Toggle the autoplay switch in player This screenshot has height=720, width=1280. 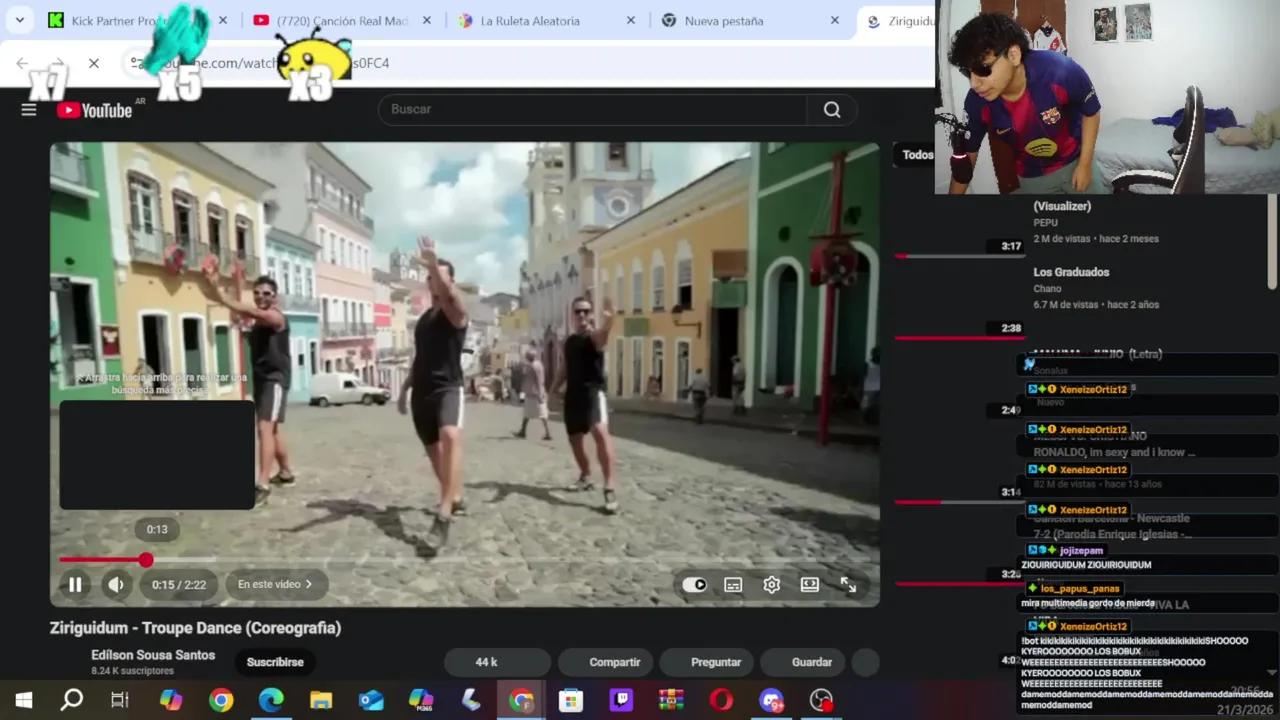coord(694,585)
